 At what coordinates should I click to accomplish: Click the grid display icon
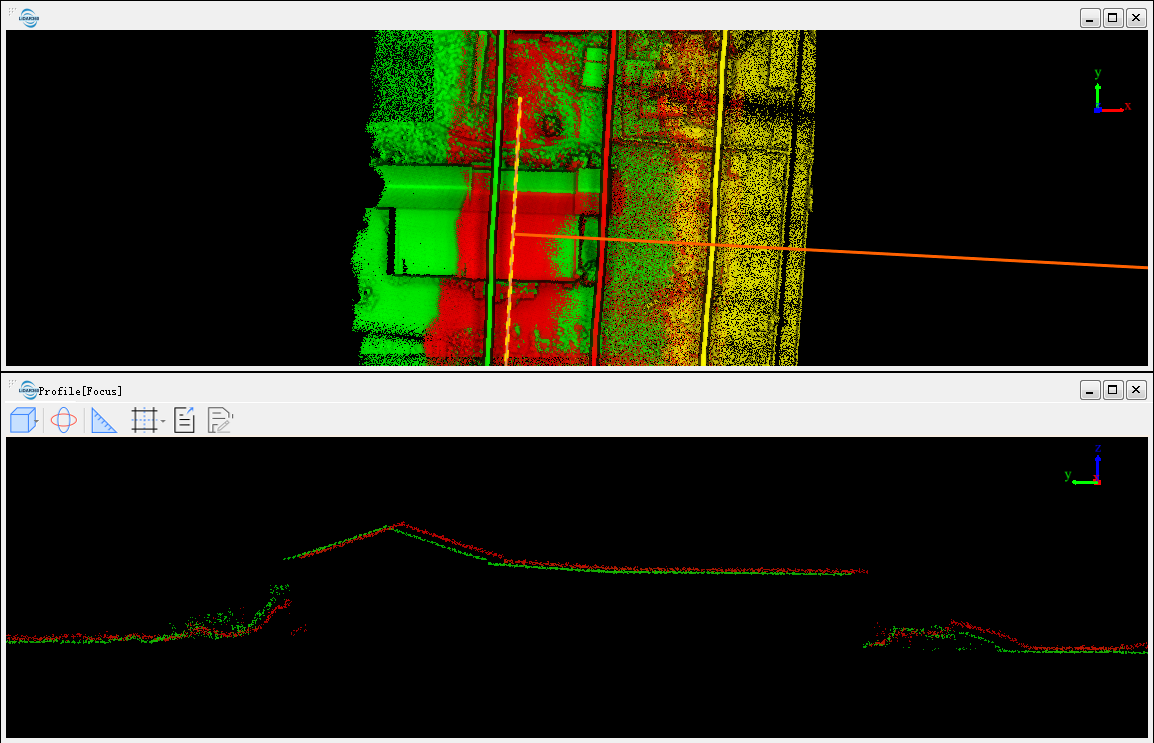144,420
